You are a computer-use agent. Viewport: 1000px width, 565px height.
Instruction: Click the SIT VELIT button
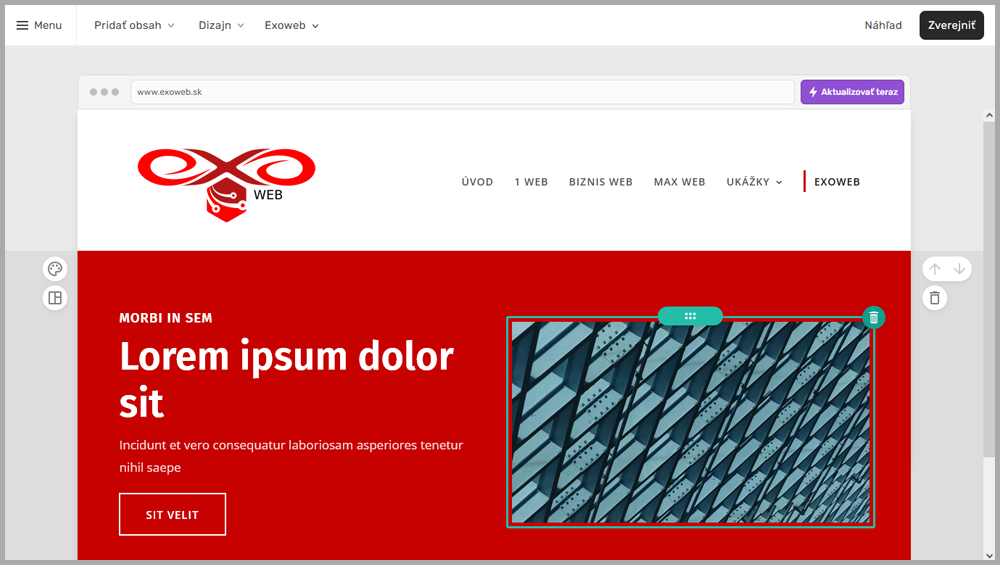tap(172, 514)
